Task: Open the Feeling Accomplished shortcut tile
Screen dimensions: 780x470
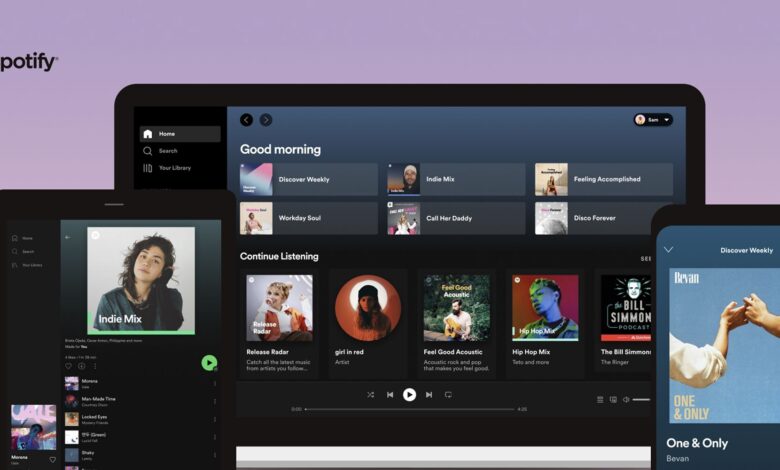Action: [604, 179]
